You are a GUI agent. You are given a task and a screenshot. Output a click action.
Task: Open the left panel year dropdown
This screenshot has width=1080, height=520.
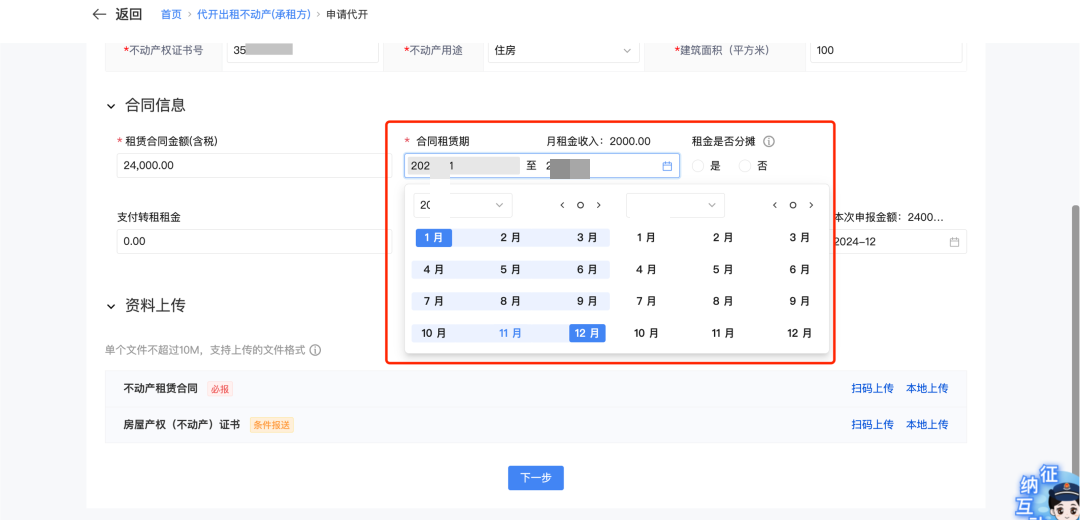[463, 205]
